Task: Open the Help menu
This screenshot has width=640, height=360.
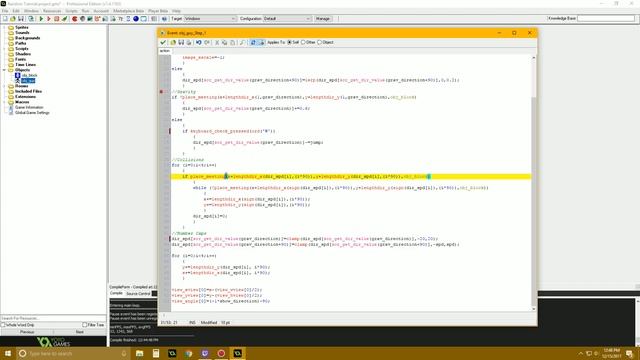Action: pyautogui.click(x=176, y=11)
